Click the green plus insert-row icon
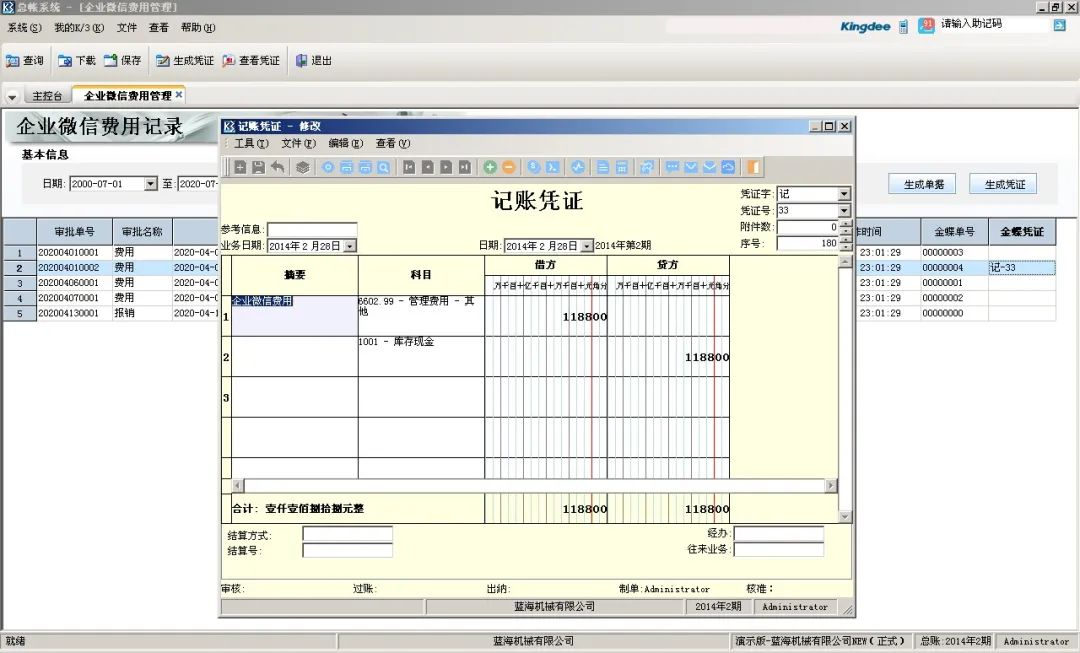The width and height of the screenshot is (1080, 653). pyautogui.click(x=490, y=167)
